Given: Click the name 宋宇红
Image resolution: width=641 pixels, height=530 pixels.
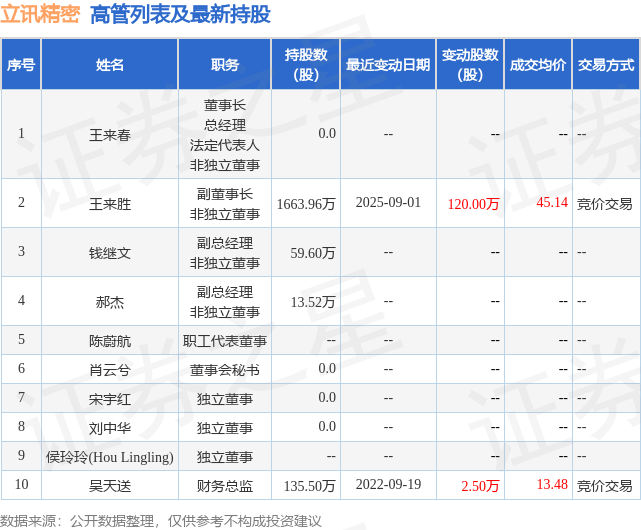Looking at the screenshot, I should click(x=110, y=399).
